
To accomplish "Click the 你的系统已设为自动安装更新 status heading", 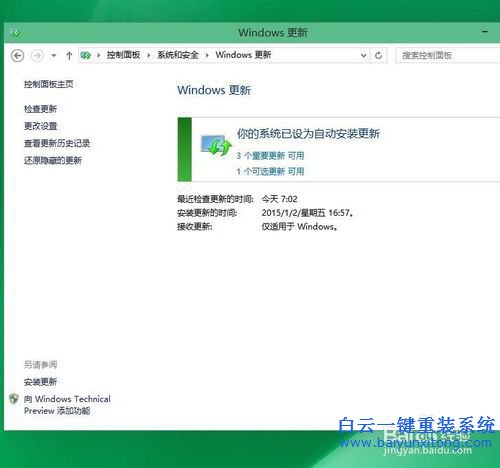I will coord(308,134).
